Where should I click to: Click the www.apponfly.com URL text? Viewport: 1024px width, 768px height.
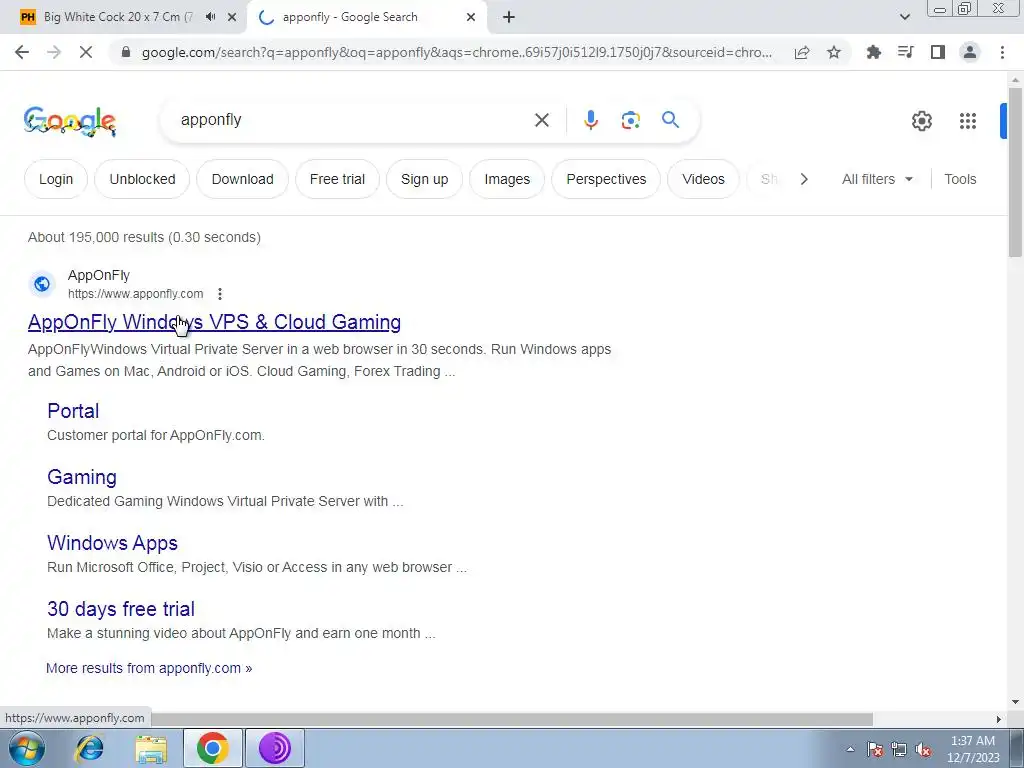[135, 294]
